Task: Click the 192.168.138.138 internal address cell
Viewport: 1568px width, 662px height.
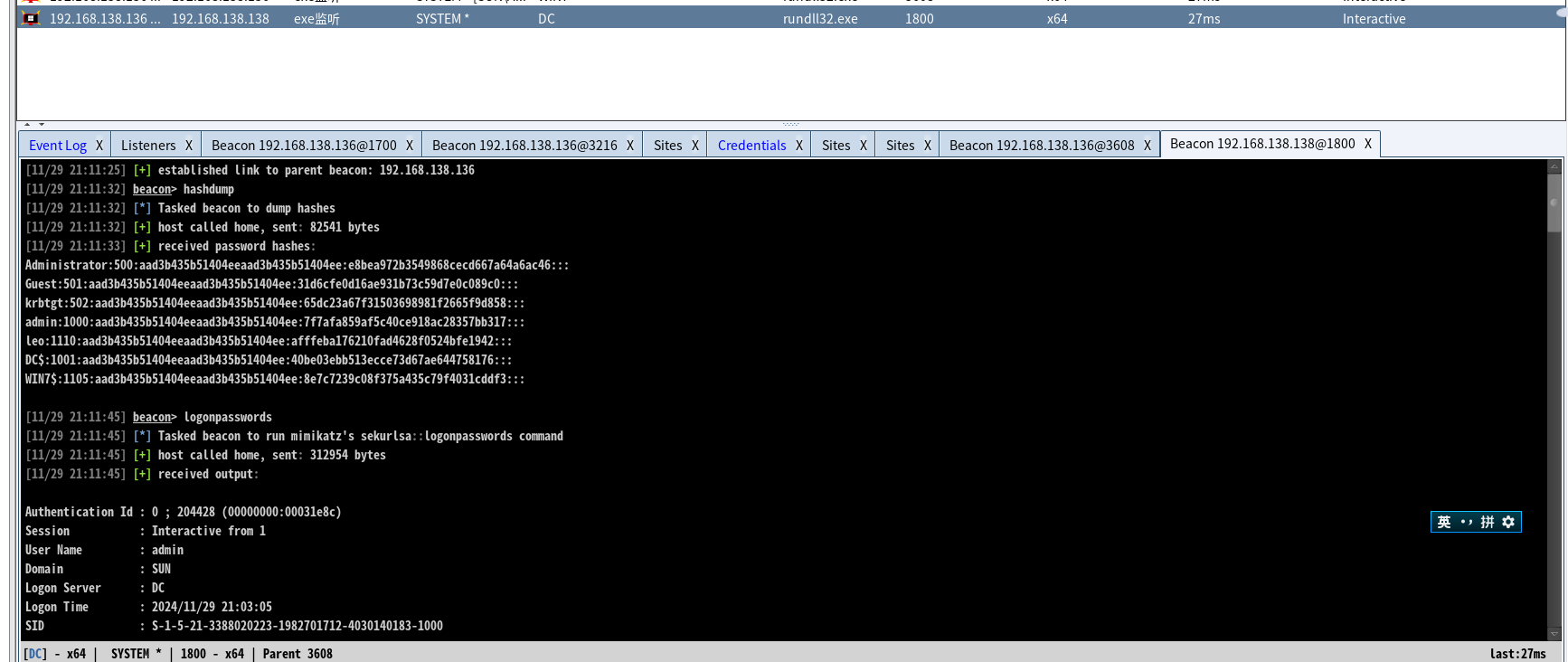Action: (221, 19)
